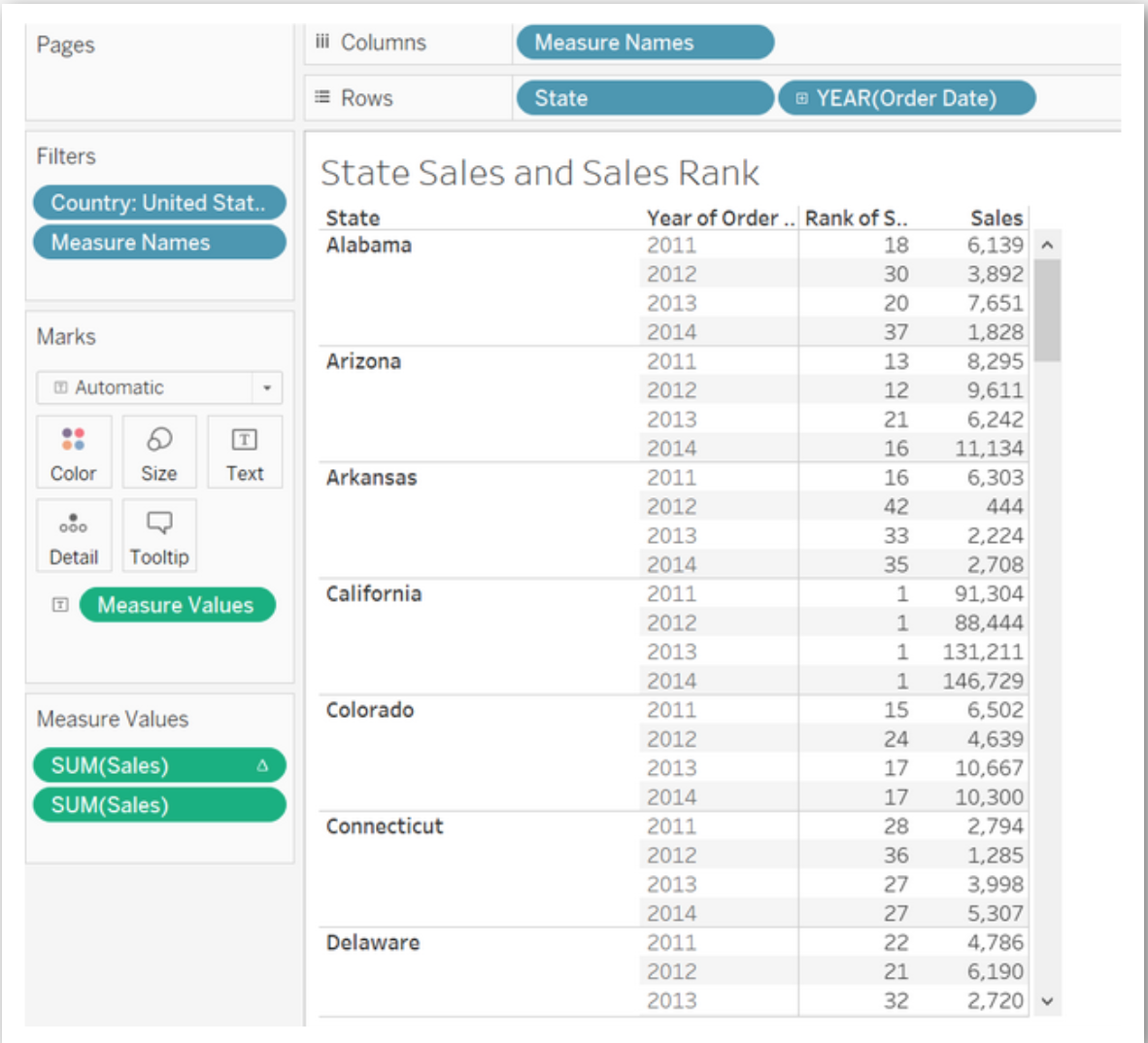Select the State pill on Rows
1148x1043 pixels.
[x=644, y=97]
